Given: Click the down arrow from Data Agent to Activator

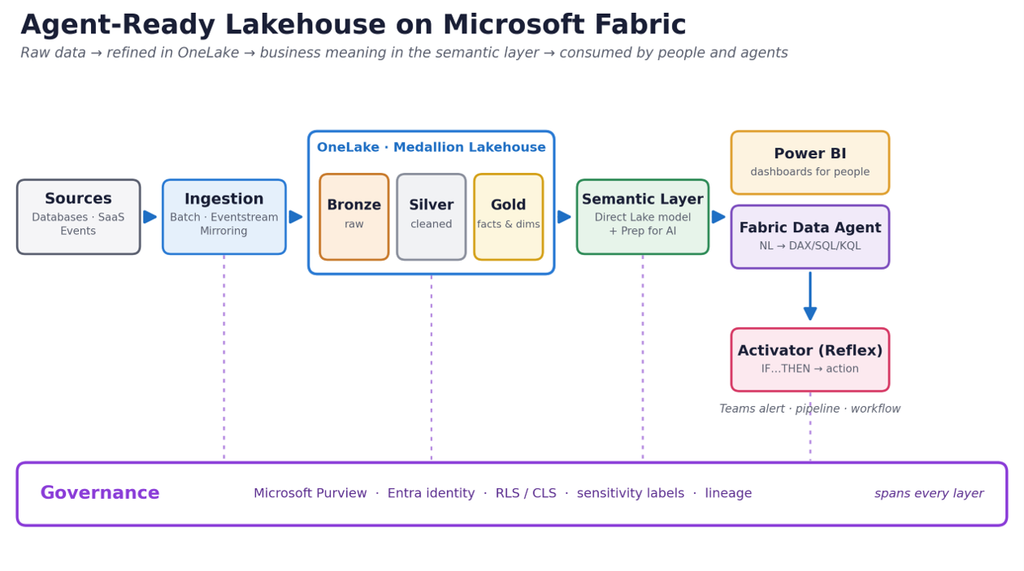Looking at the screenshot, I should 810,296.
